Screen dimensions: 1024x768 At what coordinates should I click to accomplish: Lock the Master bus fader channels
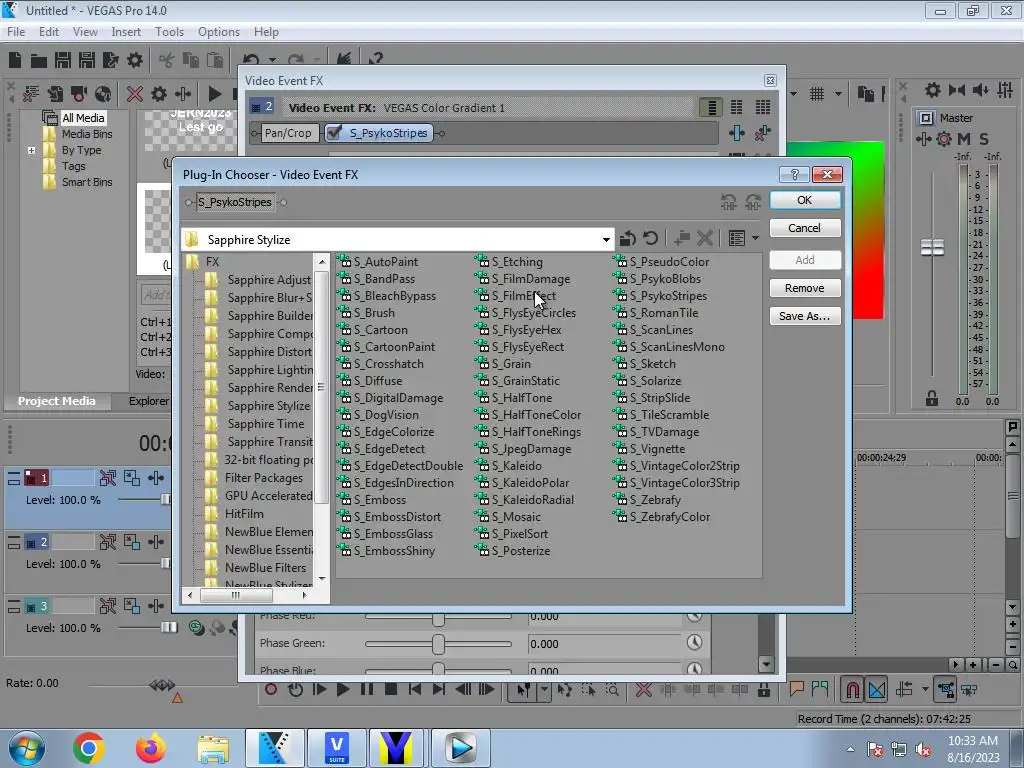[x=932, y=398]
